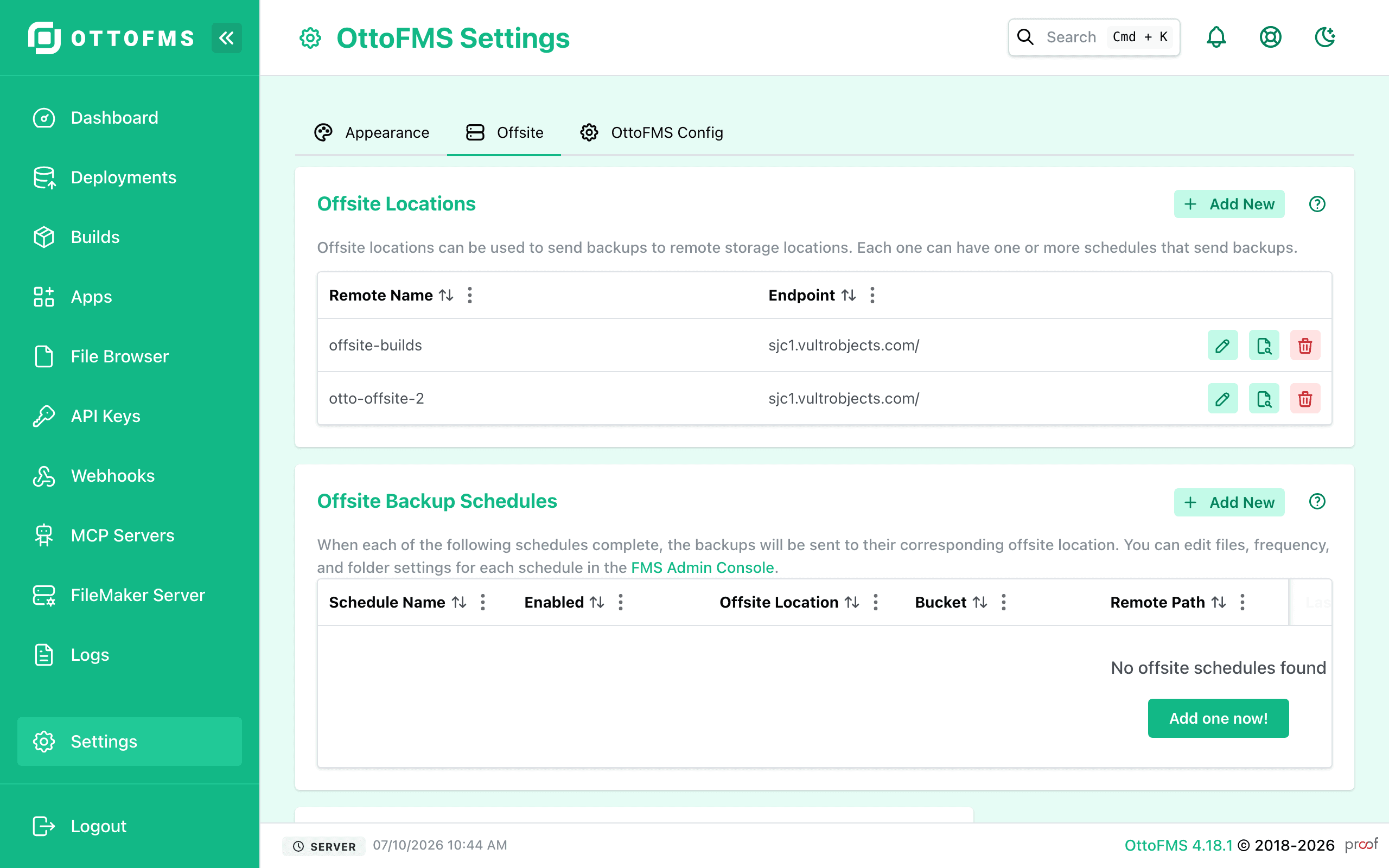Sort by Schedule Name column
The image size is (1389, 868).
click(458, 602)
